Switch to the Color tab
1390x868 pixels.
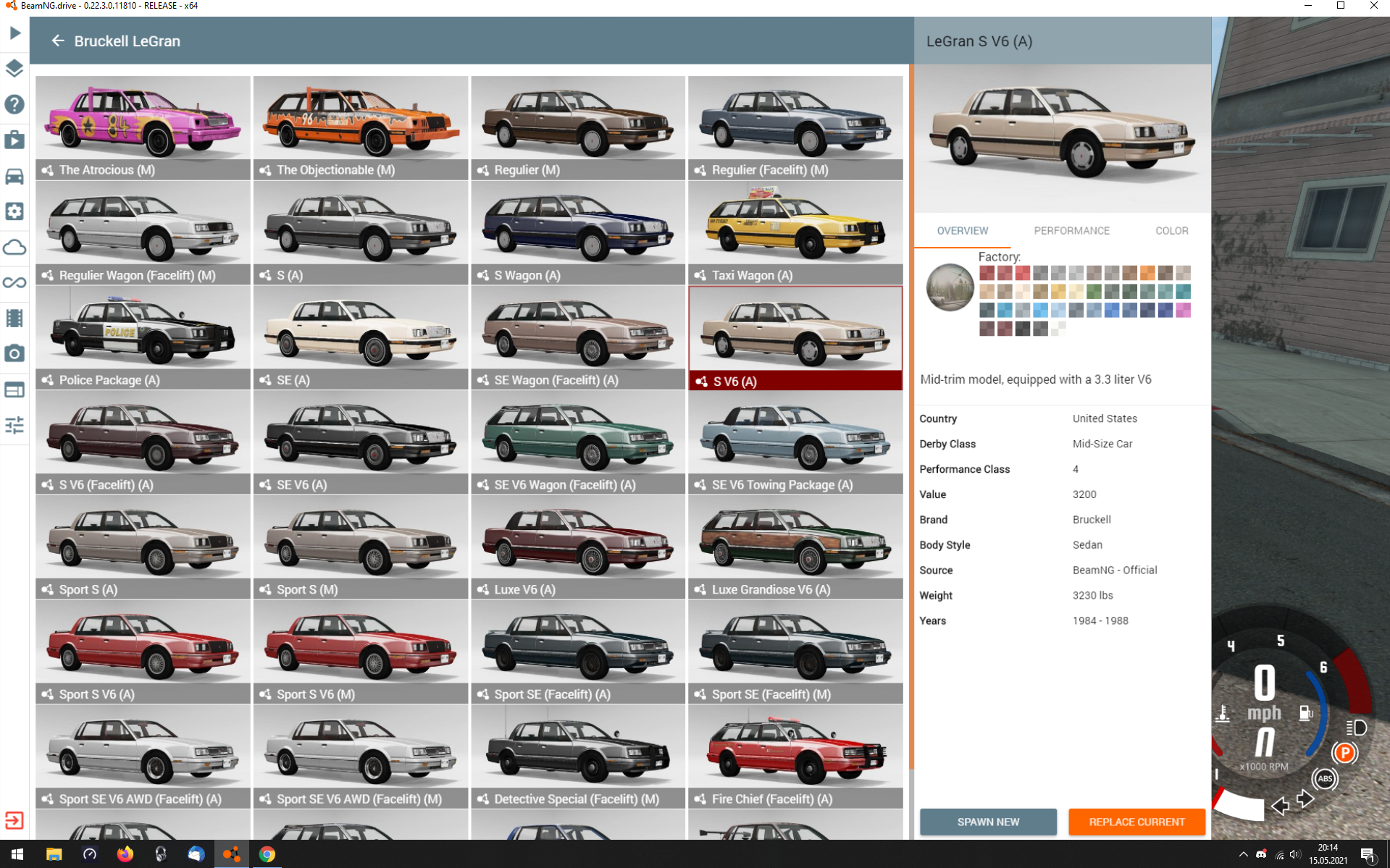[1171, 231]
